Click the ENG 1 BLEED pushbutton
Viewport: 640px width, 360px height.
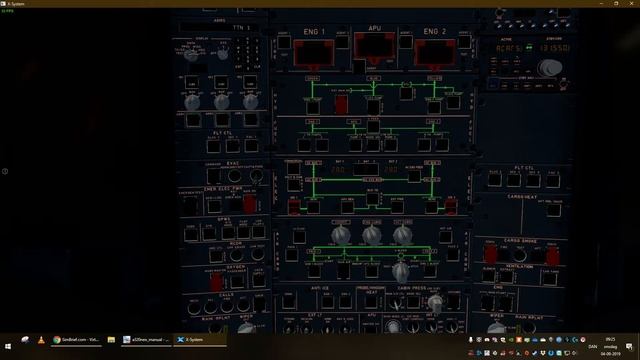[x=314, y=271]
